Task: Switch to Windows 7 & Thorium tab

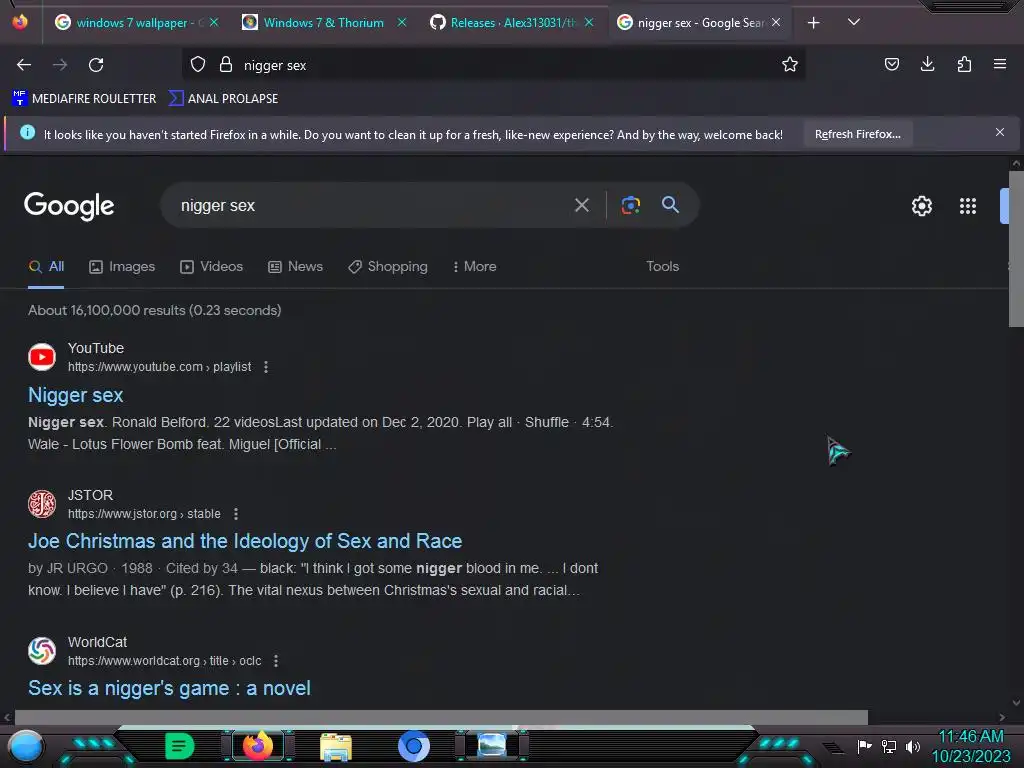Action: click(323, 23)
